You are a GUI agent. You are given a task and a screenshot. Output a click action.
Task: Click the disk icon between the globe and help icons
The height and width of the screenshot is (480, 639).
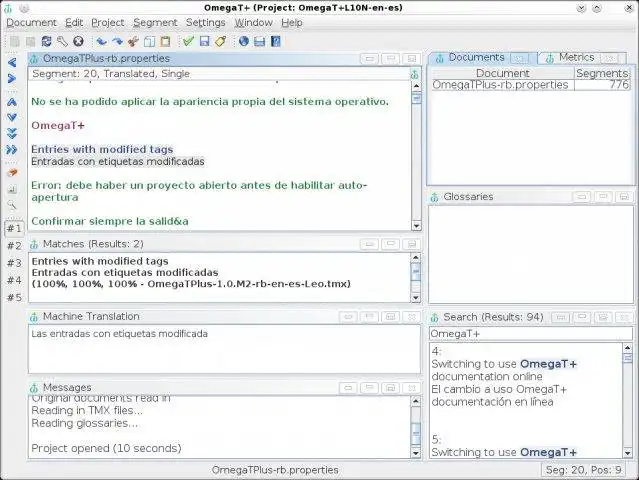pyautogui.click(x=260, y=41)
